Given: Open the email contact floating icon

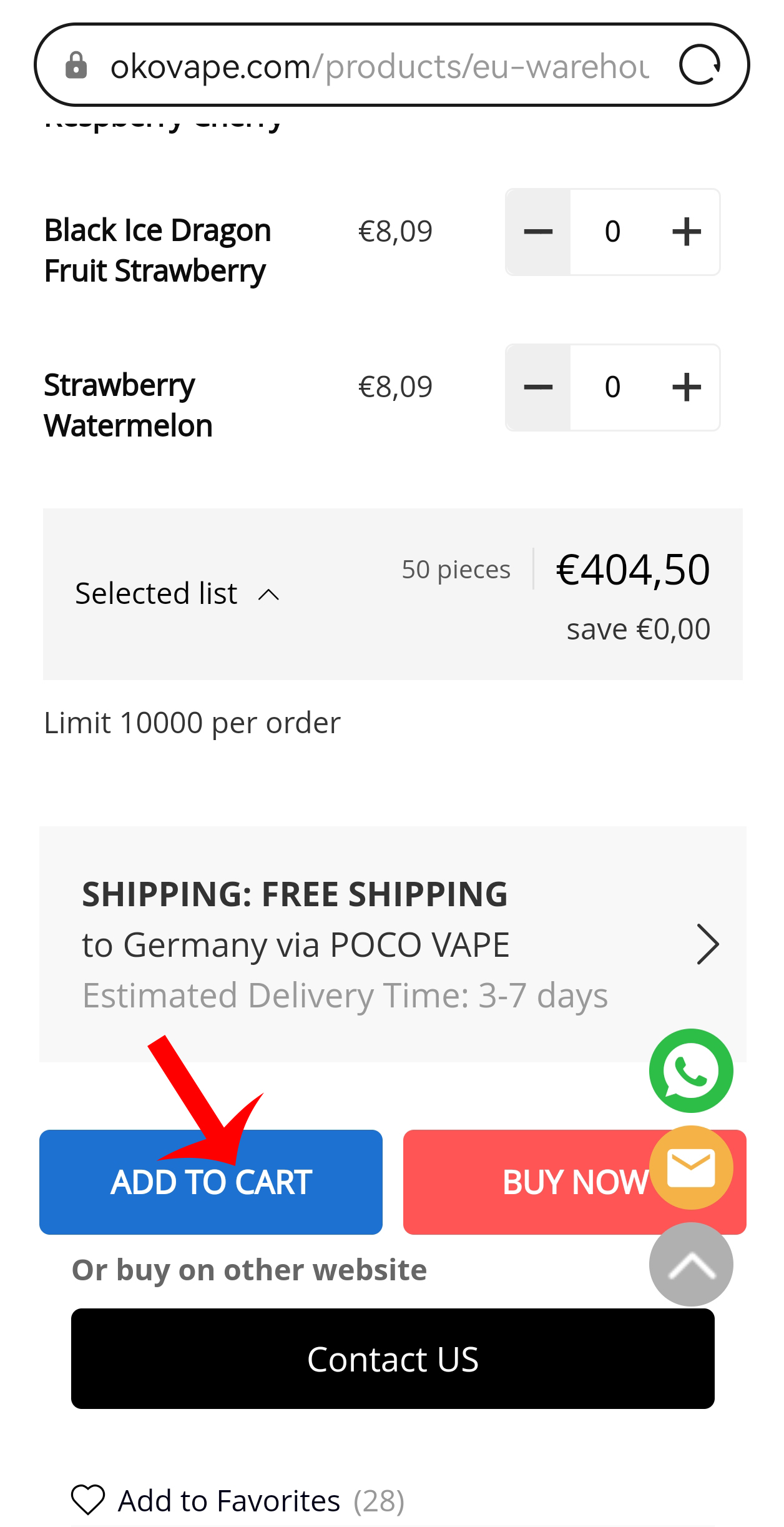Looking at the screenshot, I should [690, 1167].
